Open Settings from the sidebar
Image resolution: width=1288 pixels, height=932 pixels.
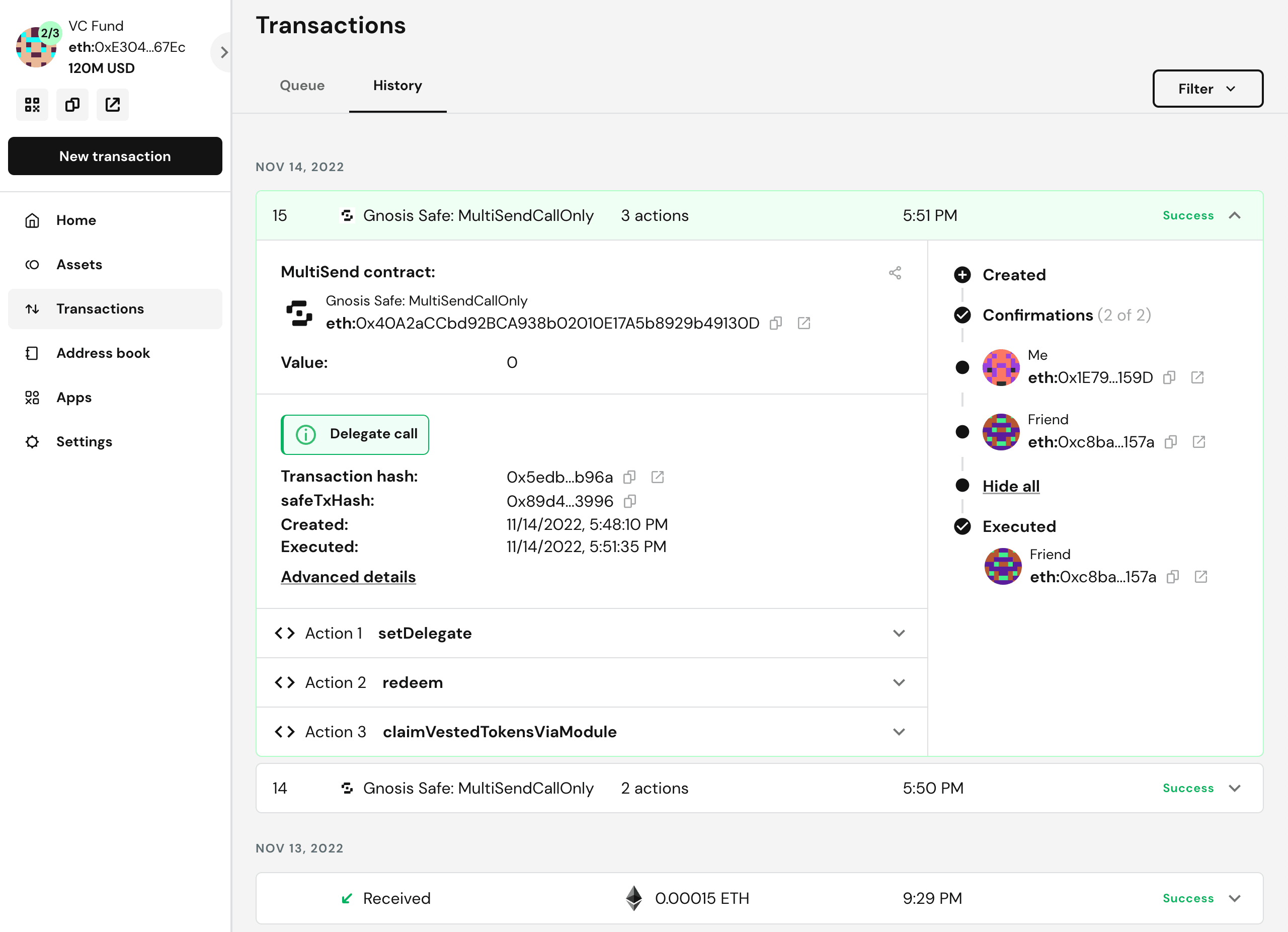(x=115, y=442)
